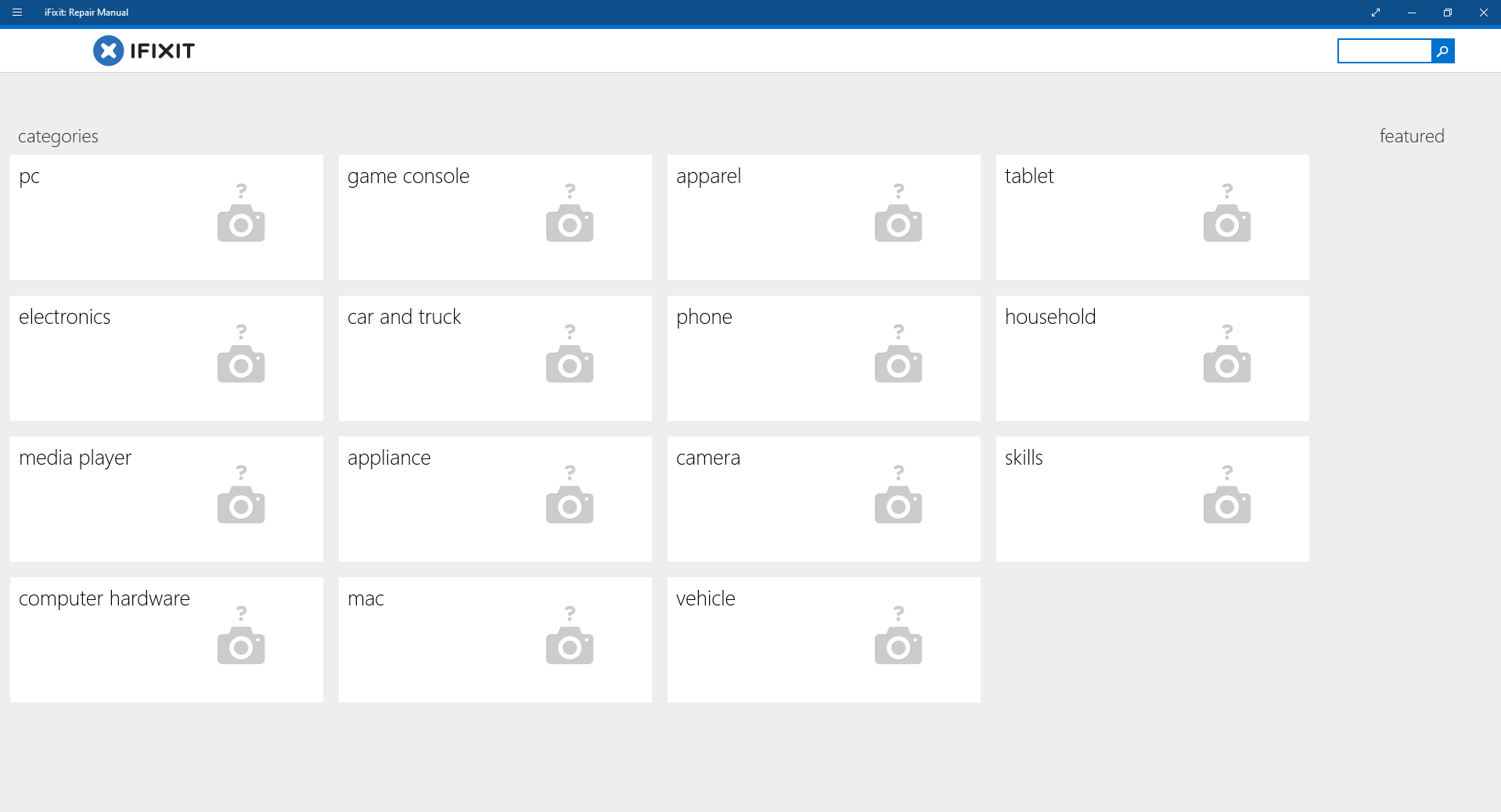Open the hamburger navigation menu

coord(16,13)
